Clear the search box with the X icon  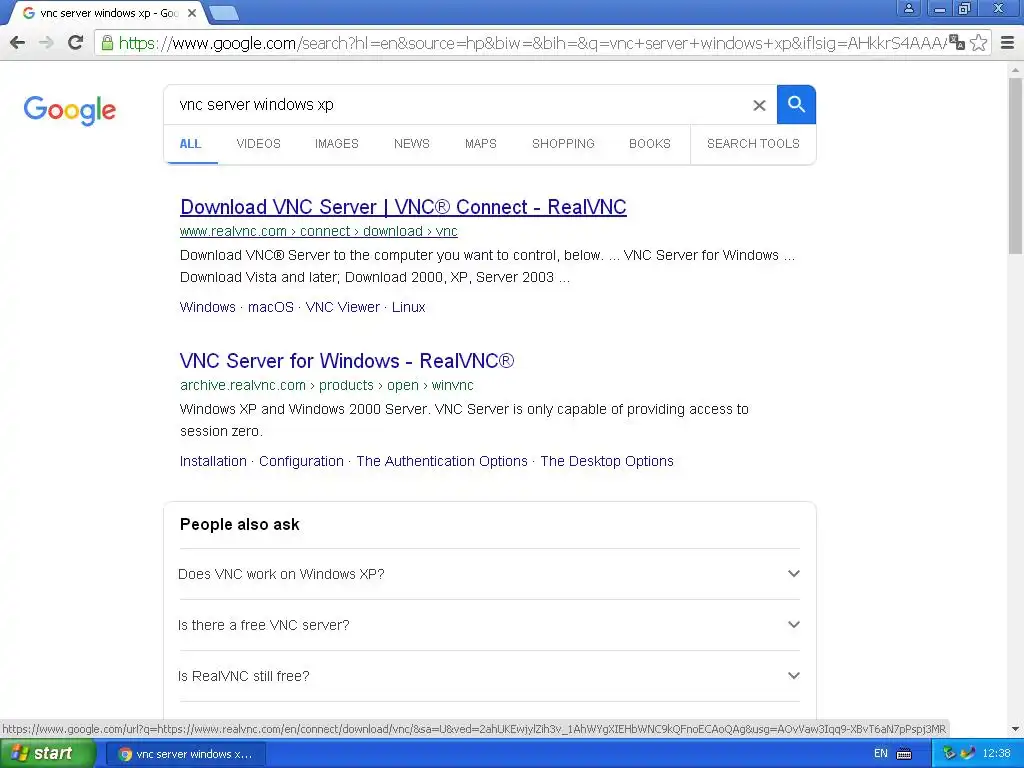pyautogui.click(x=759, y=105)
